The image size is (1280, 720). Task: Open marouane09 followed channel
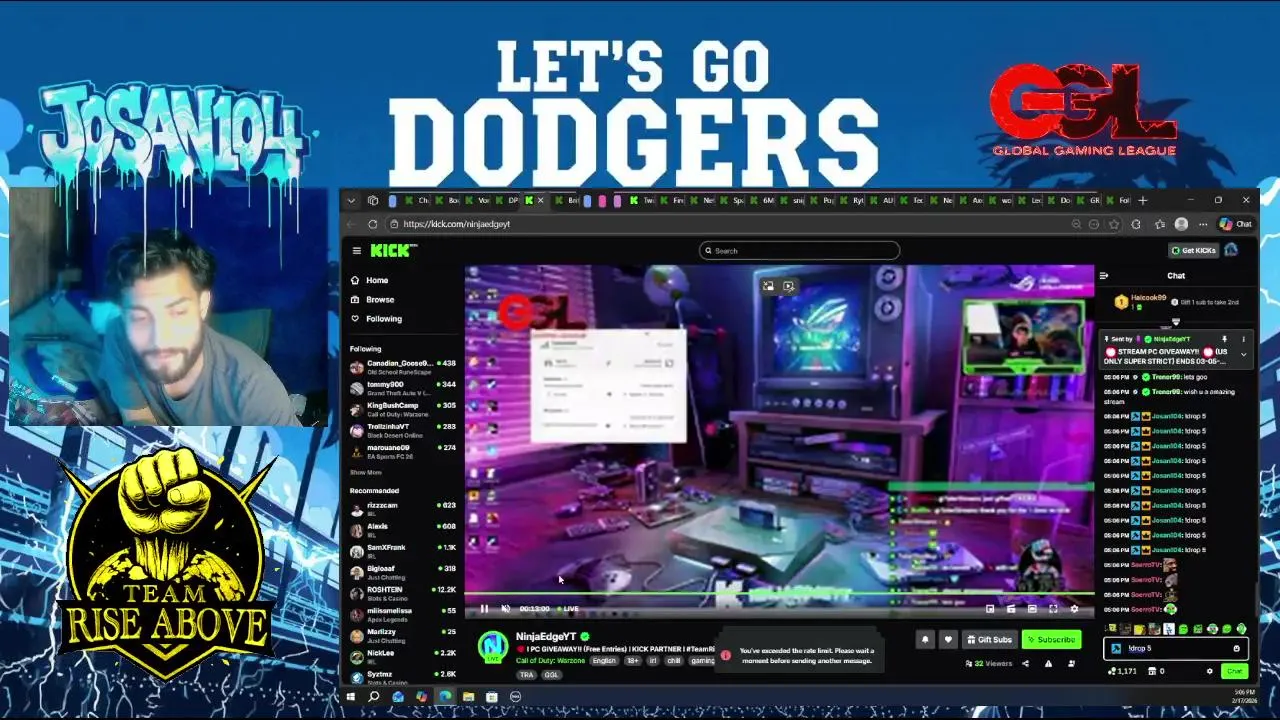[x=403, y=451]
